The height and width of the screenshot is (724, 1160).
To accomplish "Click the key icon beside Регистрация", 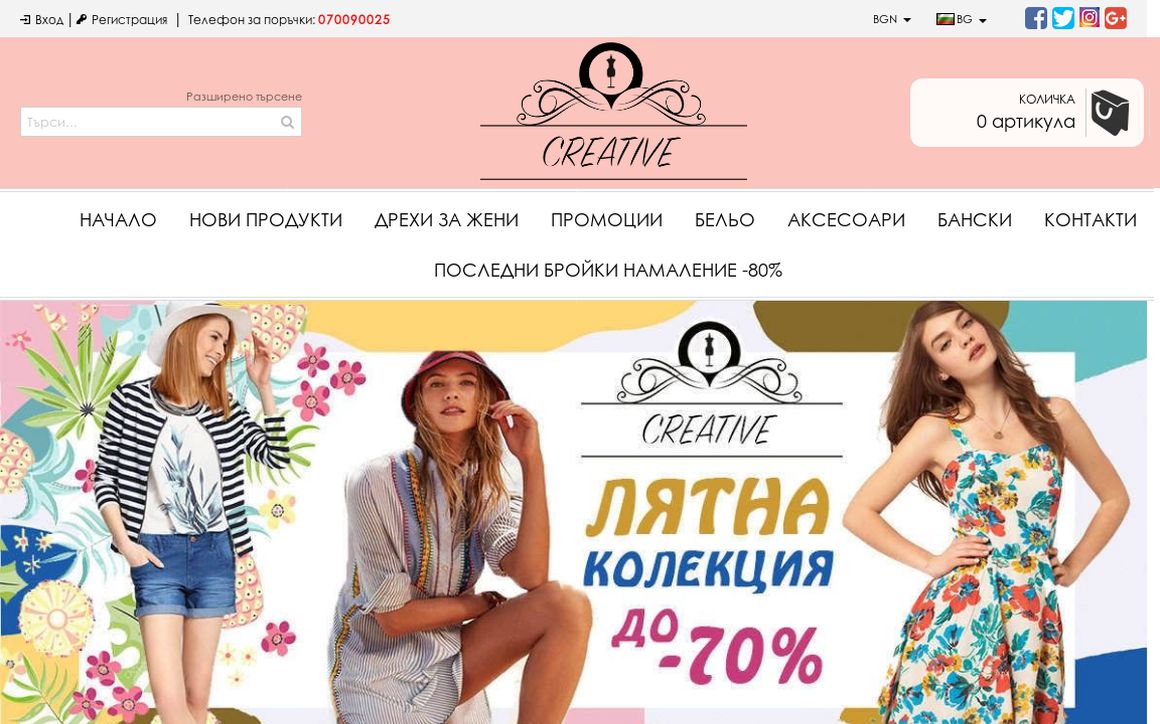I will pos(82,19).
